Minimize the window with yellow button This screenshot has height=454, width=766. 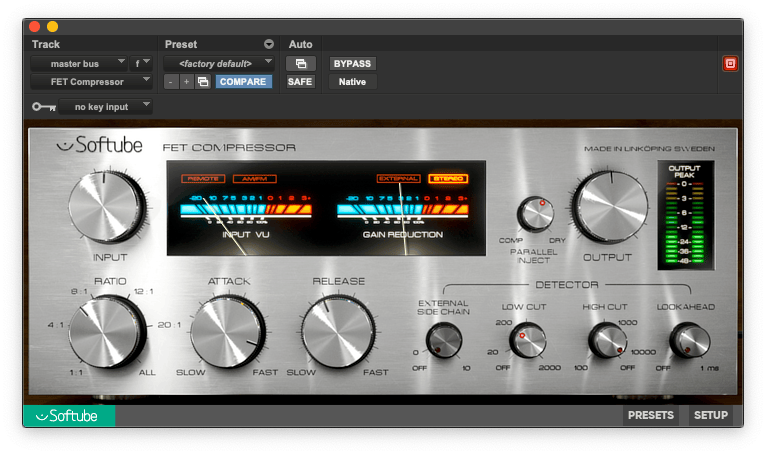(x=52, y=26)
